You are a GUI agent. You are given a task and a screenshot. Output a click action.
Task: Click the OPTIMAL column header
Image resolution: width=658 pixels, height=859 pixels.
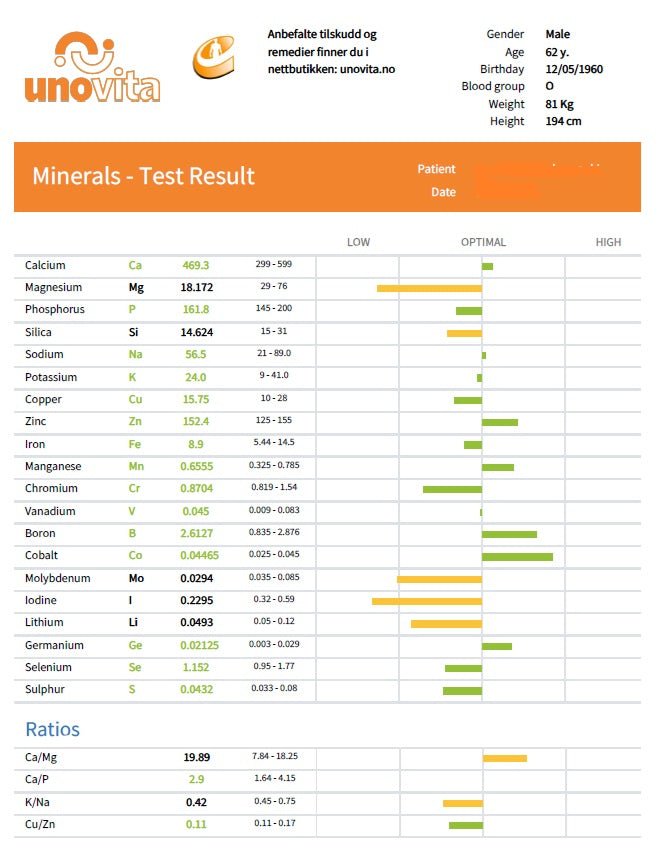pyautogui.click(x=483, y=242)
